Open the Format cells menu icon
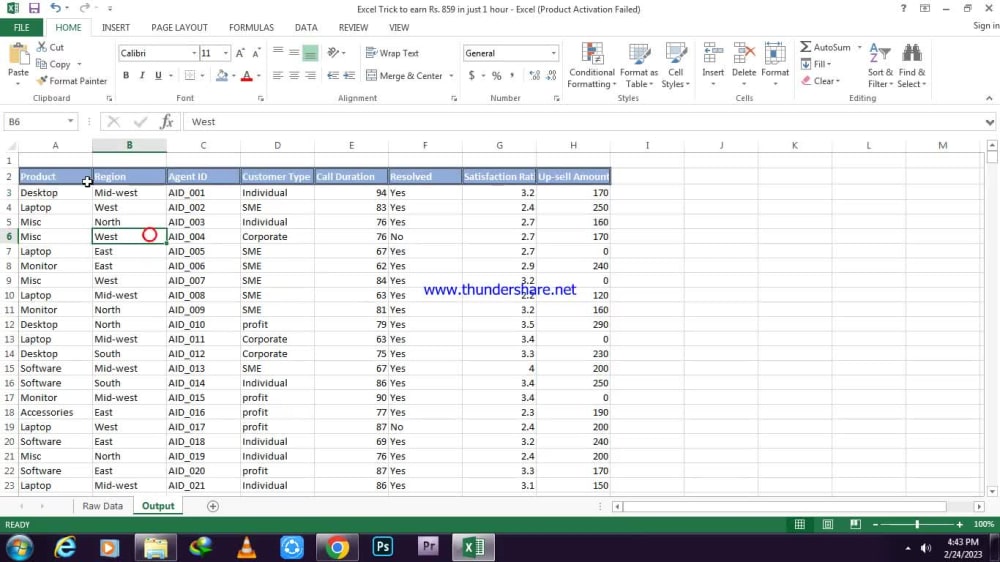 tap(775, 54)
